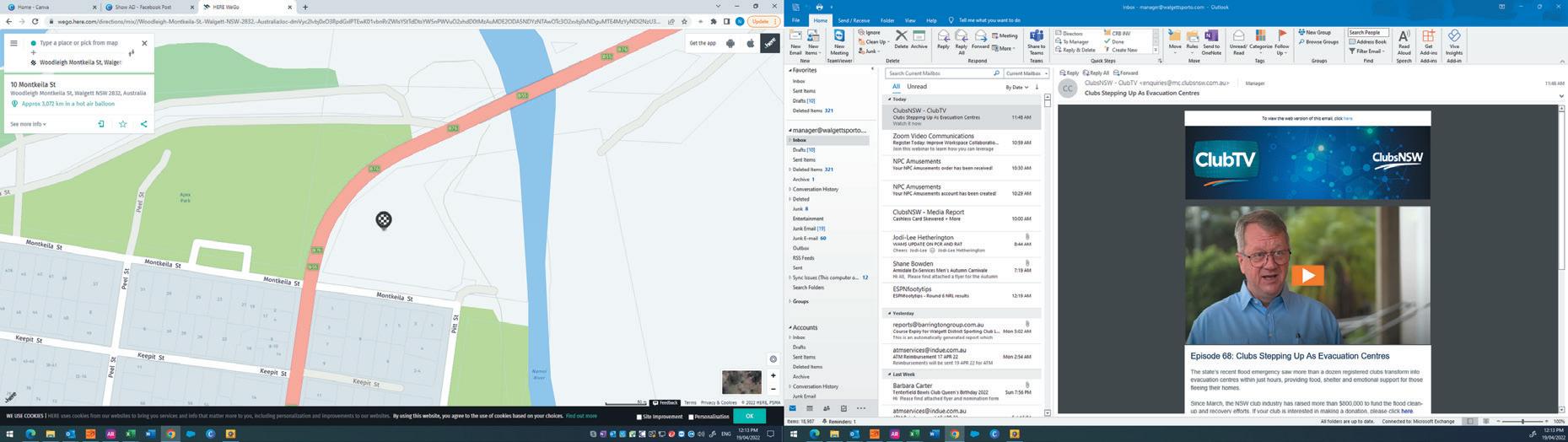This screenshot has height=442, width=1568.
Task: Bookmark this page with the address-bar star
Action: click(685, 21)
